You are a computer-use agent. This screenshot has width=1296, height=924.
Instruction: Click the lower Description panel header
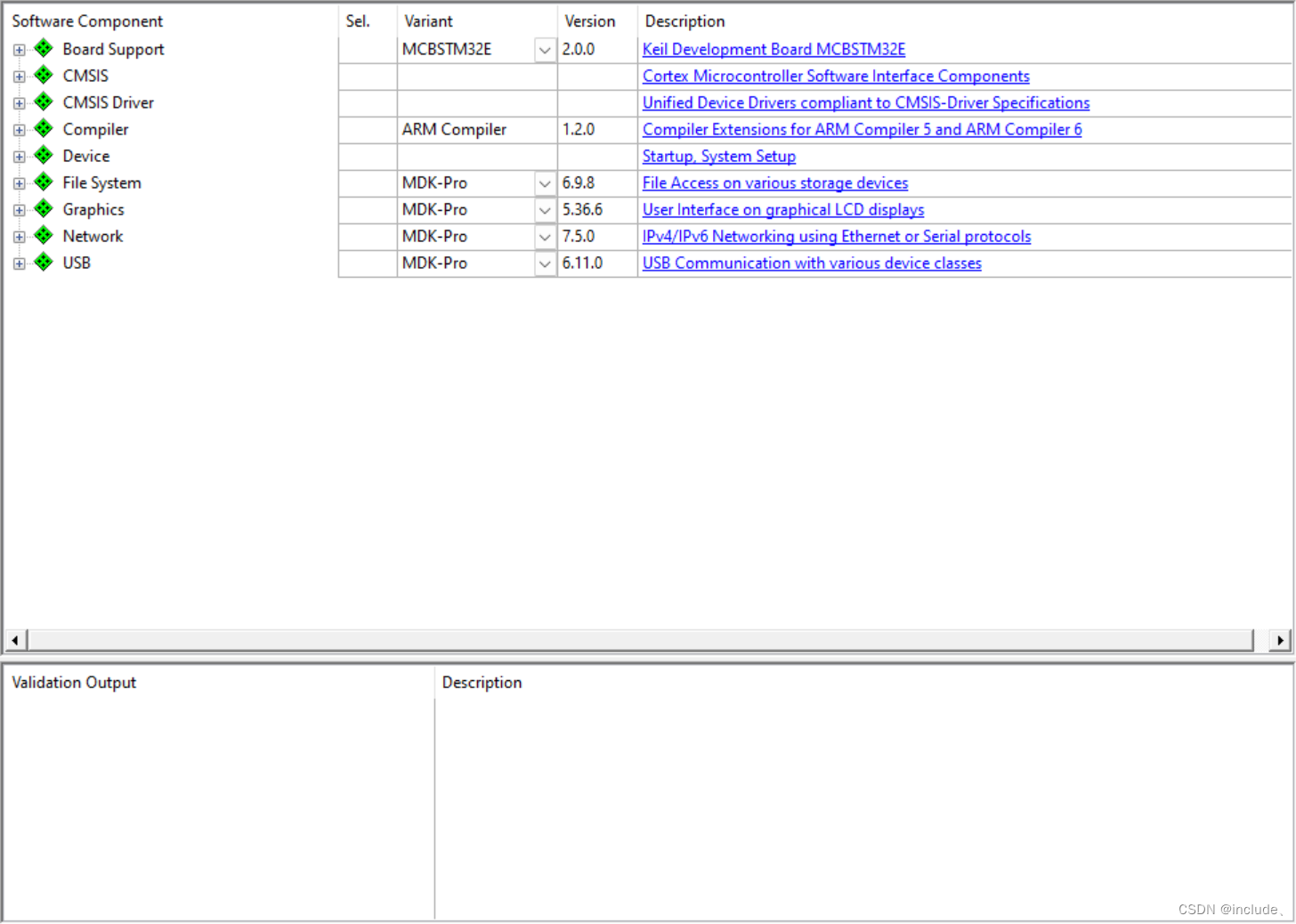[863, 682]
